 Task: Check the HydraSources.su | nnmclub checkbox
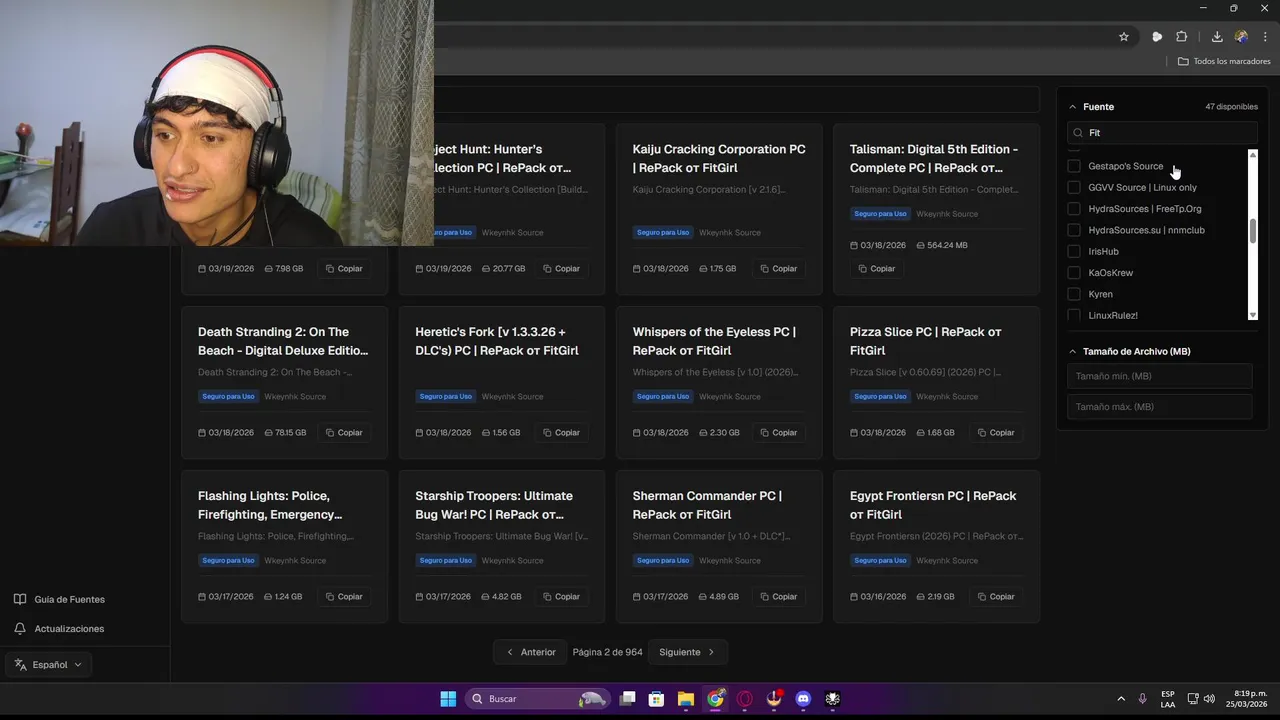pos(1074,230)
